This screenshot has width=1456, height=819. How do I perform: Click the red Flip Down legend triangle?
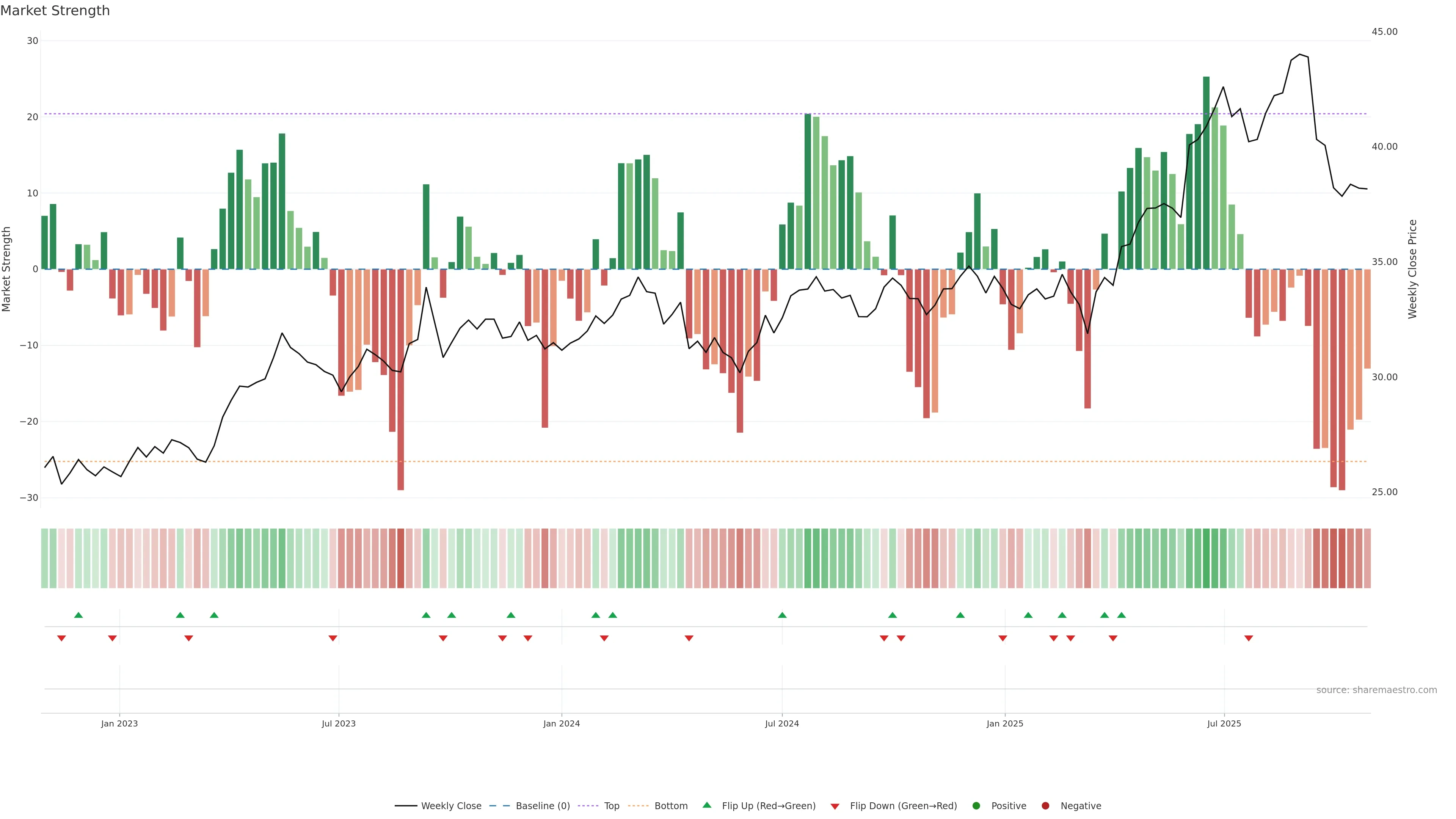[835, 806]
